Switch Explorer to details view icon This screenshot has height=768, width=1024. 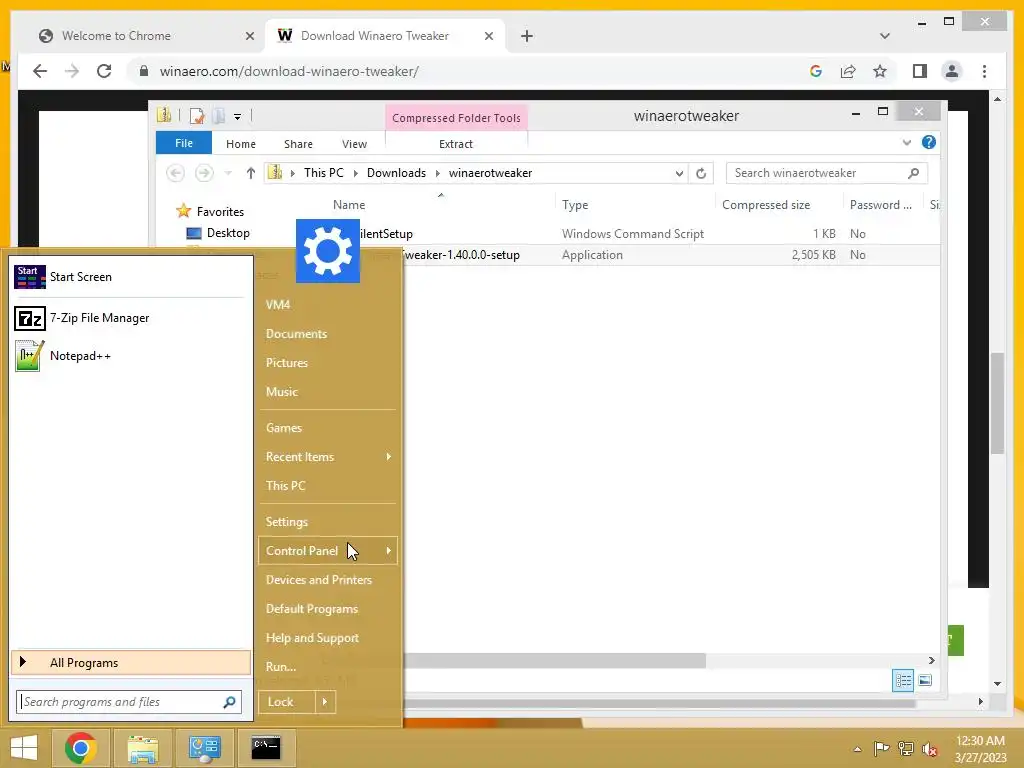point(903,680)
